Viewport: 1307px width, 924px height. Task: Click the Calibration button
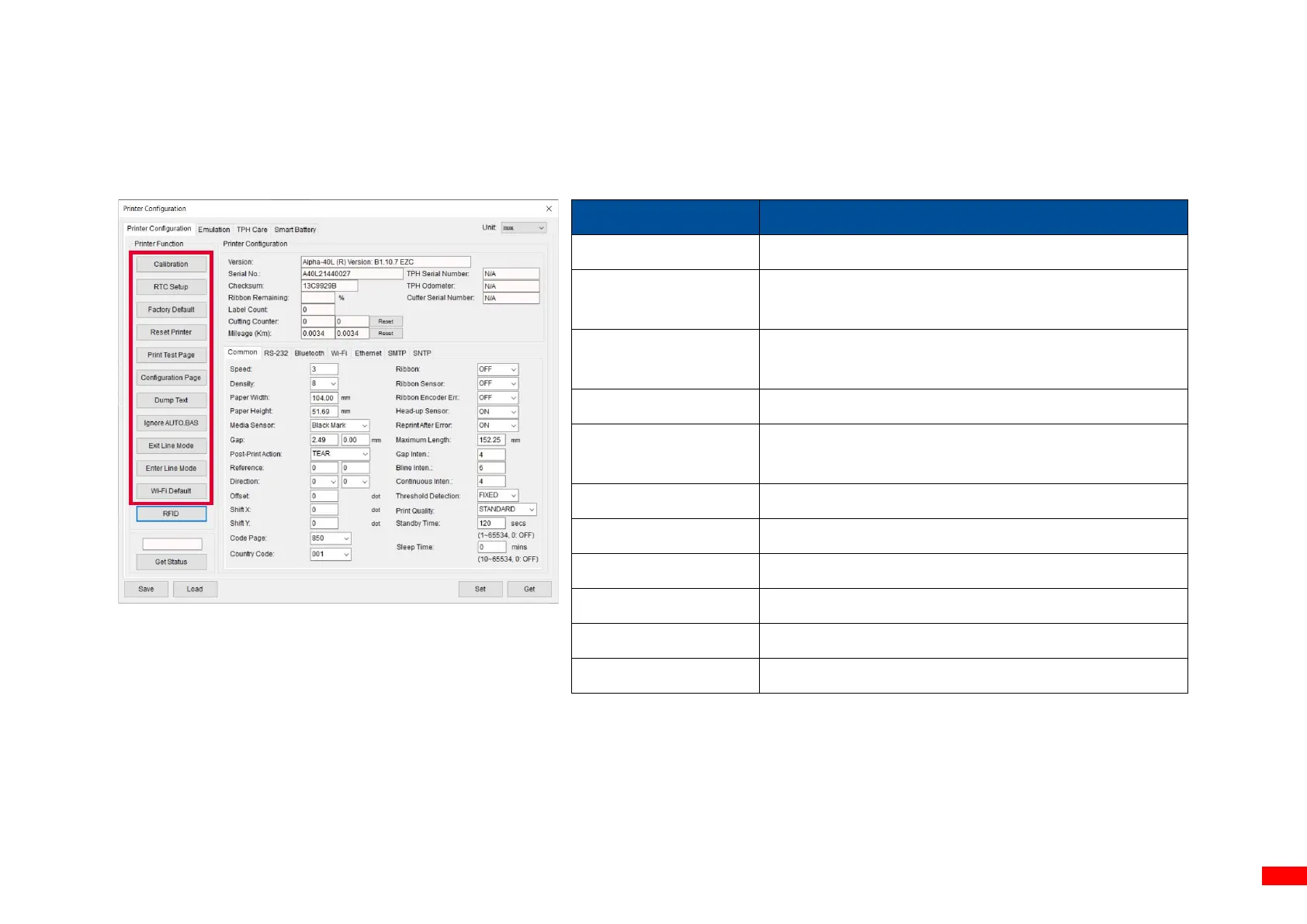coord(171,265)
